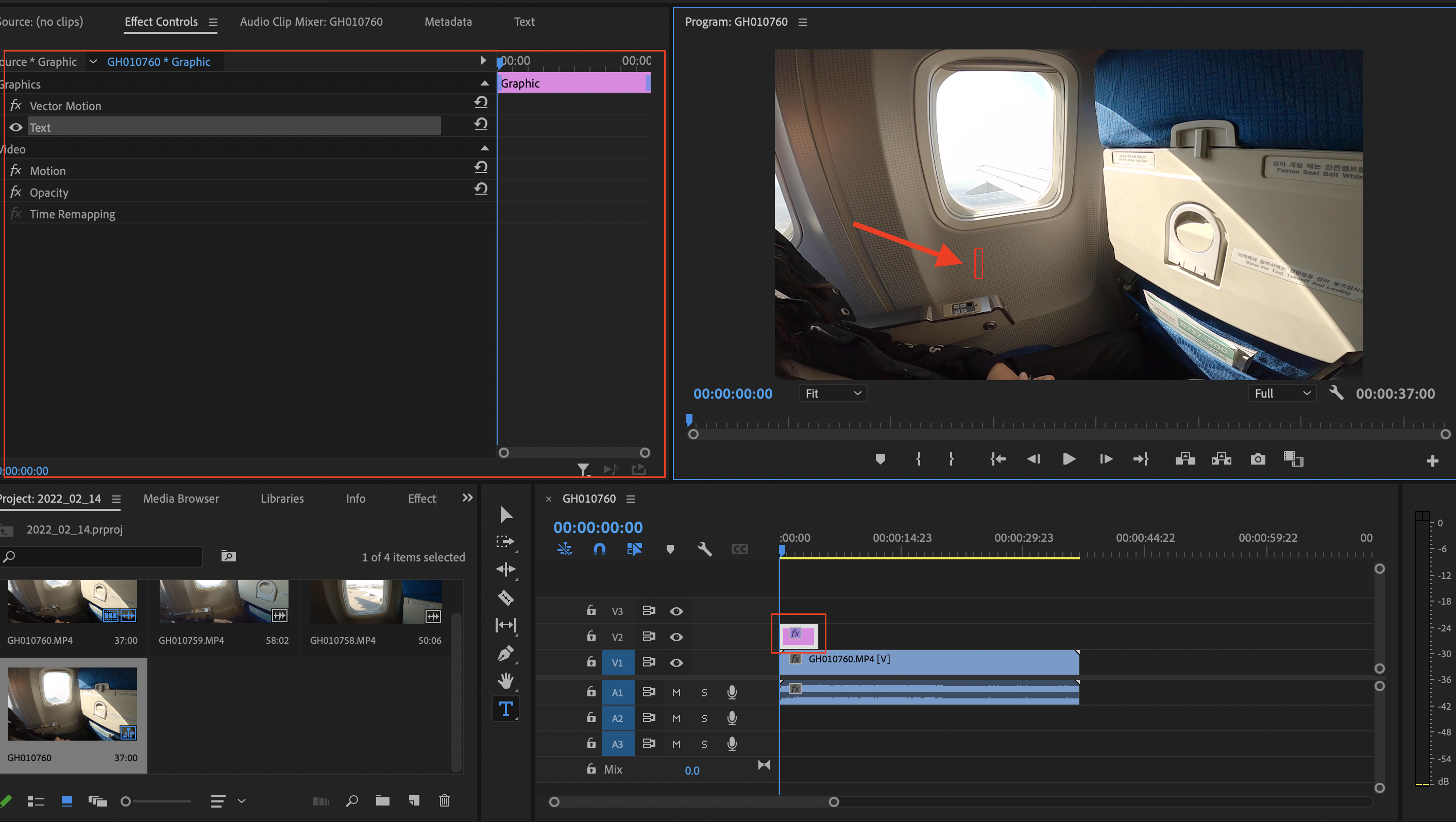Viewport: 1456px width, 822px height.
Task: Select the Pen tool
Action: tap(506, 653)
